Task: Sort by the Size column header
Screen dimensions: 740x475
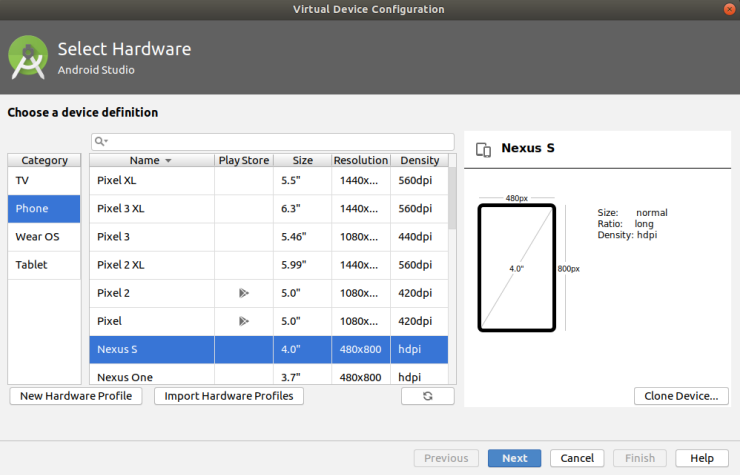Action: tap(303, 161)
